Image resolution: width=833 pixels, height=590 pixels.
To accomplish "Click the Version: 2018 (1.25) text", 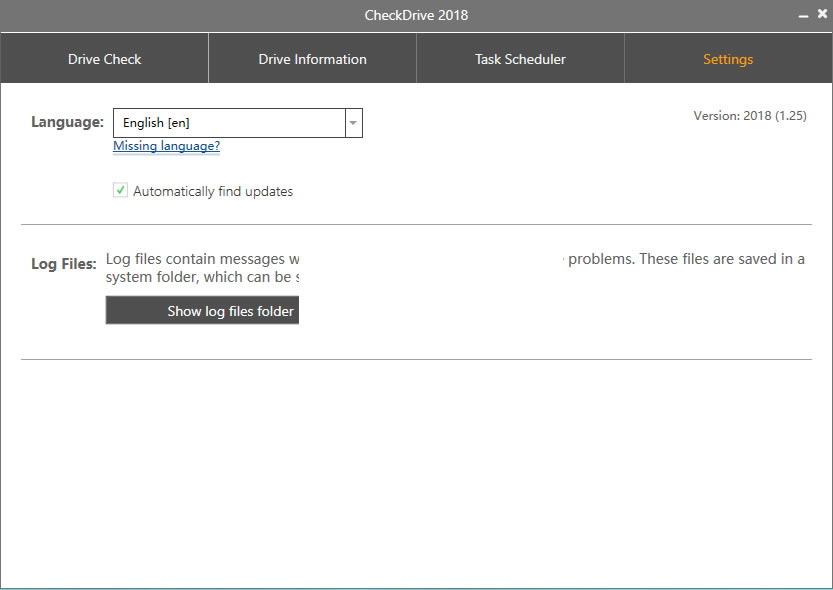I will click(749, 116).
